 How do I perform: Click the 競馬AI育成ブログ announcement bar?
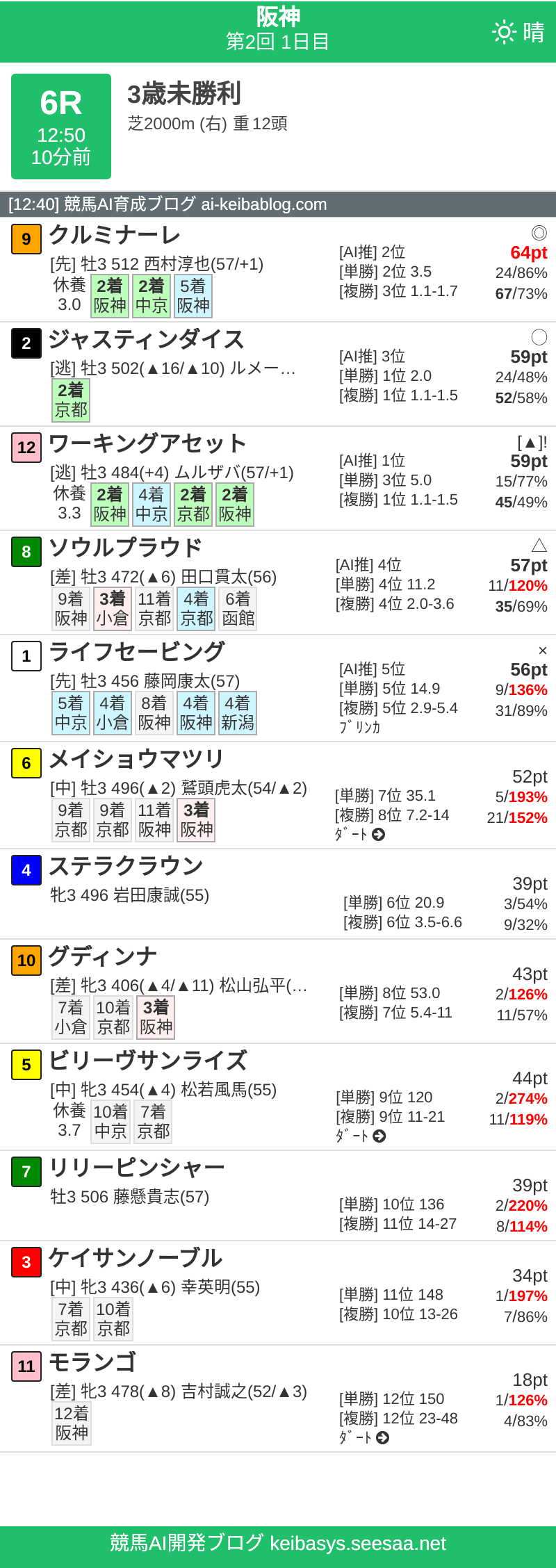point(278,204)
